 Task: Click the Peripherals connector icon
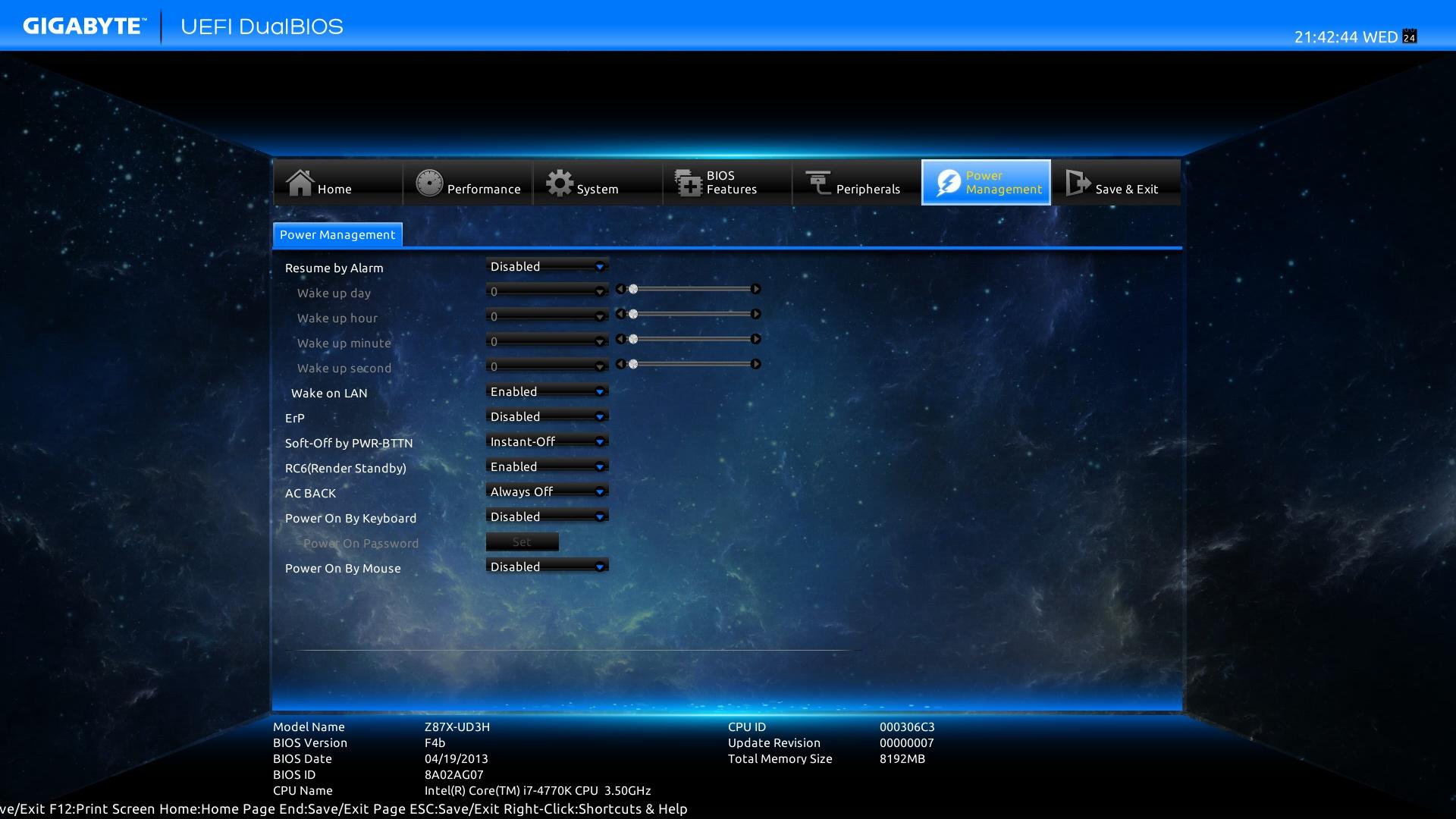point(818,183)
